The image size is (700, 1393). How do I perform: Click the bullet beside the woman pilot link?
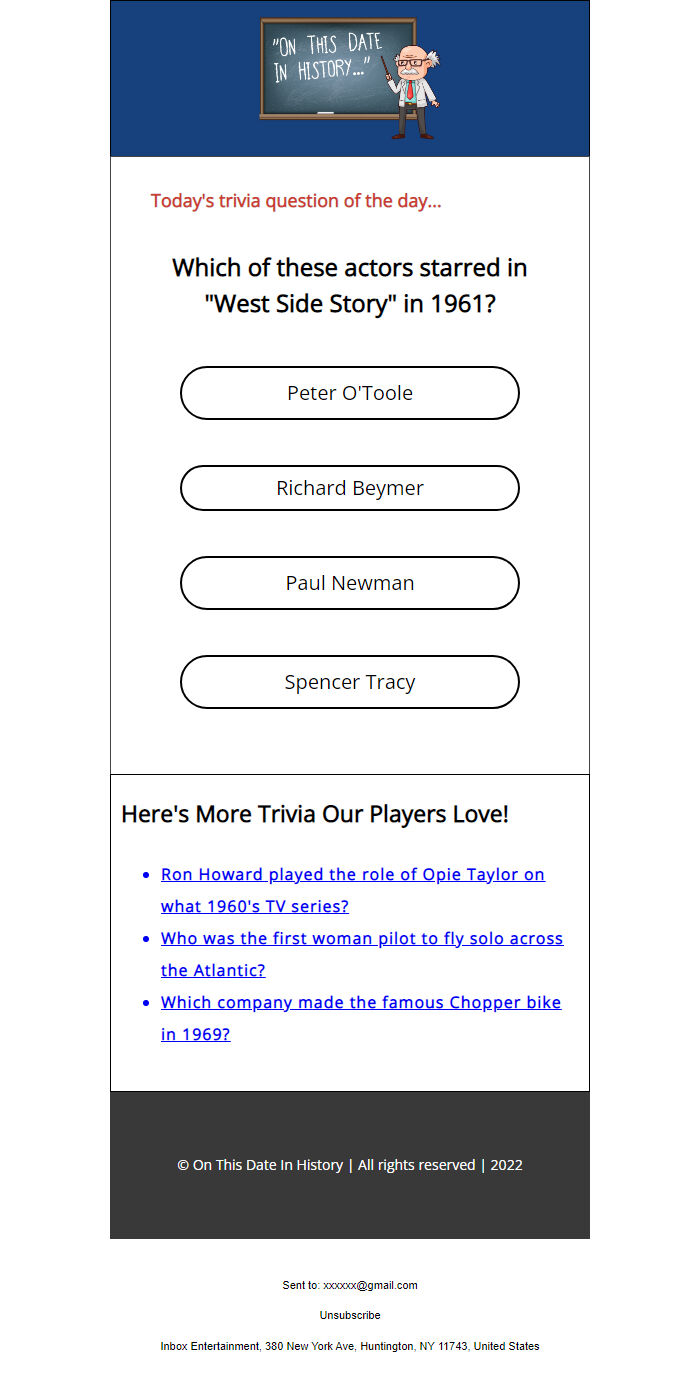[x=147, y=939]
